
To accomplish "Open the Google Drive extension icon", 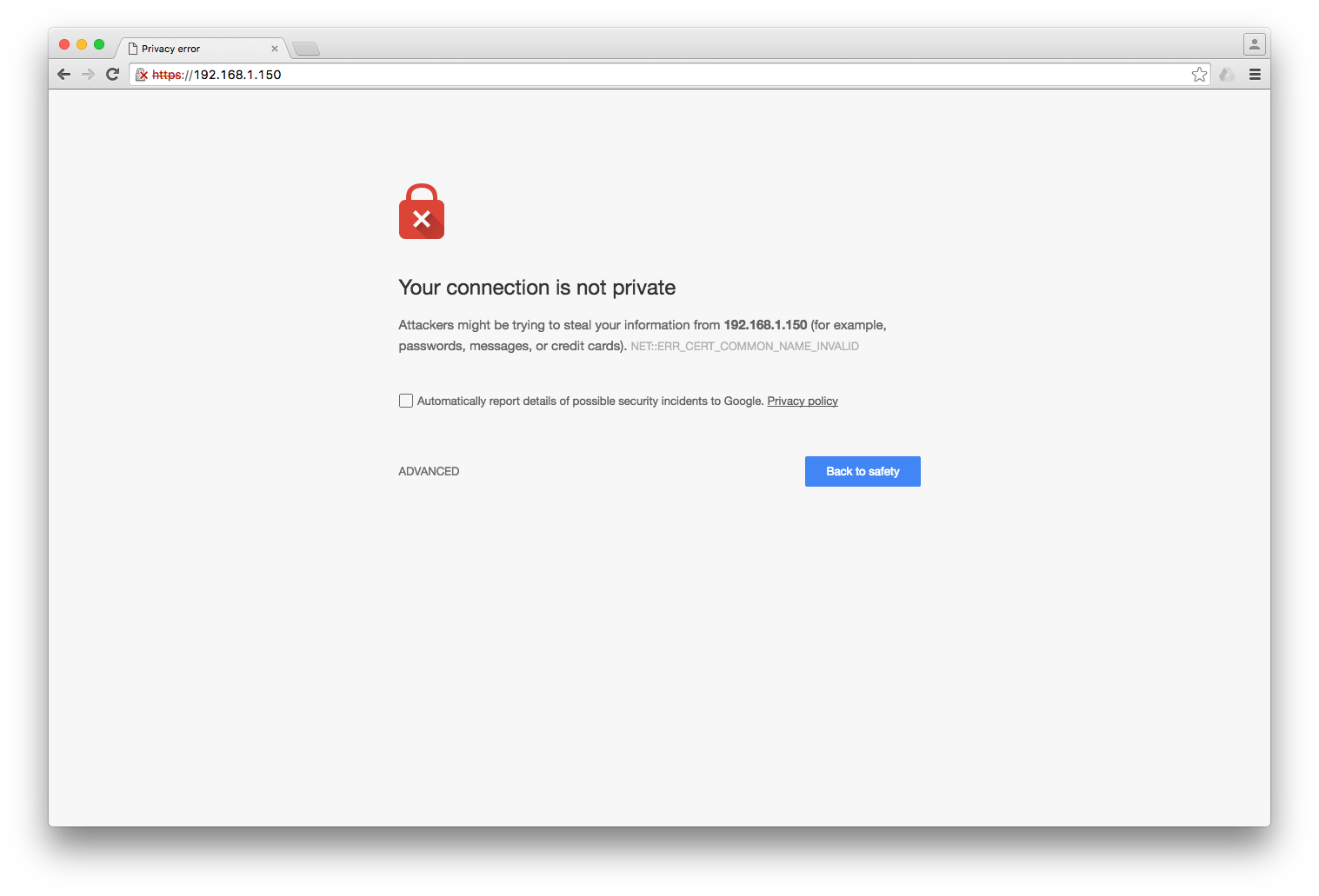I will (1227, 75).
